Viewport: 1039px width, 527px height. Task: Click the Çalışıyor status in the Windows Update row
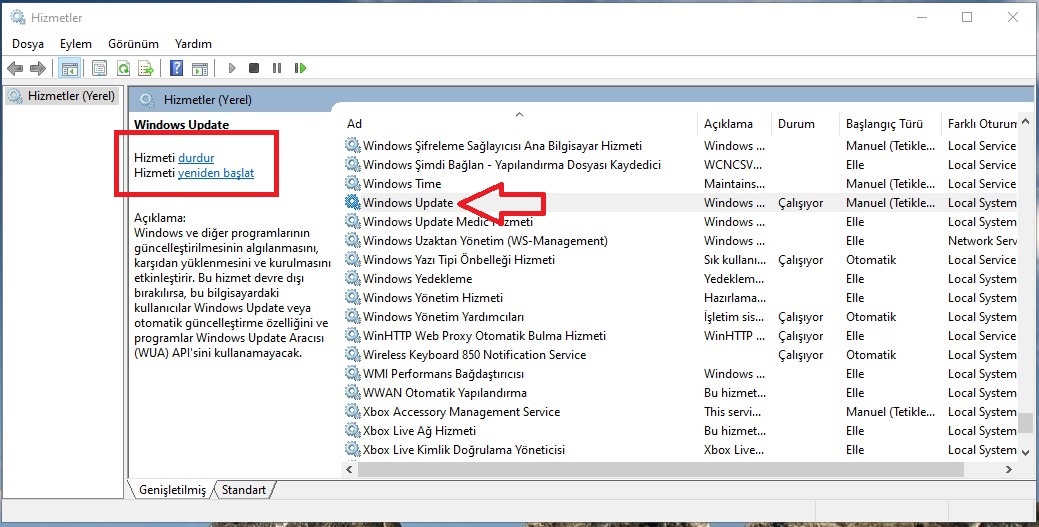pos(800,204)
